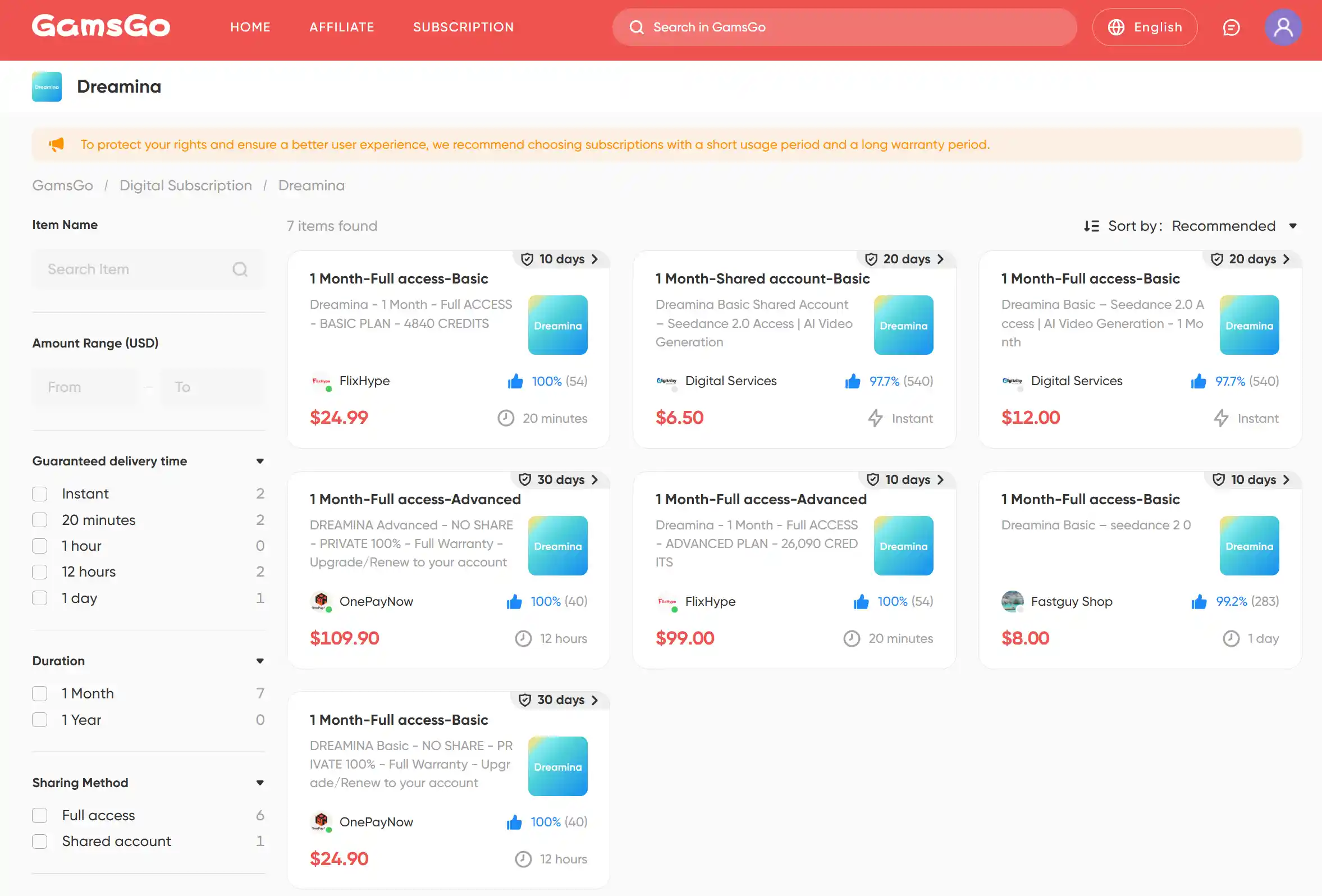1322x896 pixels.
Task: Open the $109.90 Full access-Advanced listing title
Action: 415,500
